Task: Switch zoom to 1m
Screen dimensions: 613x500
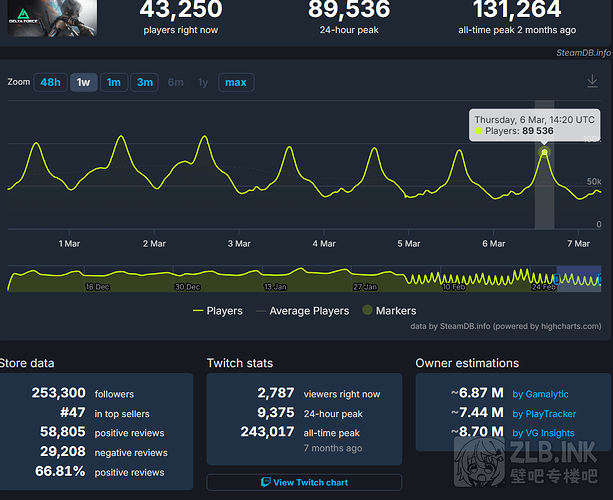Action: tap(114, 82)
